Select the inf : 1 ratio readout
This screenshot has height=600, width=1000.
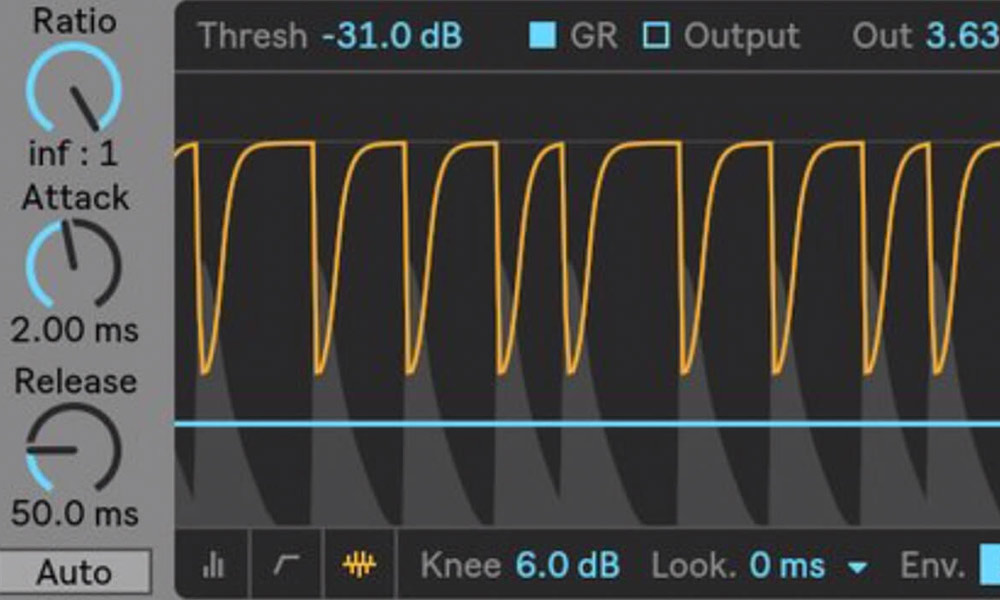point(75,154)
